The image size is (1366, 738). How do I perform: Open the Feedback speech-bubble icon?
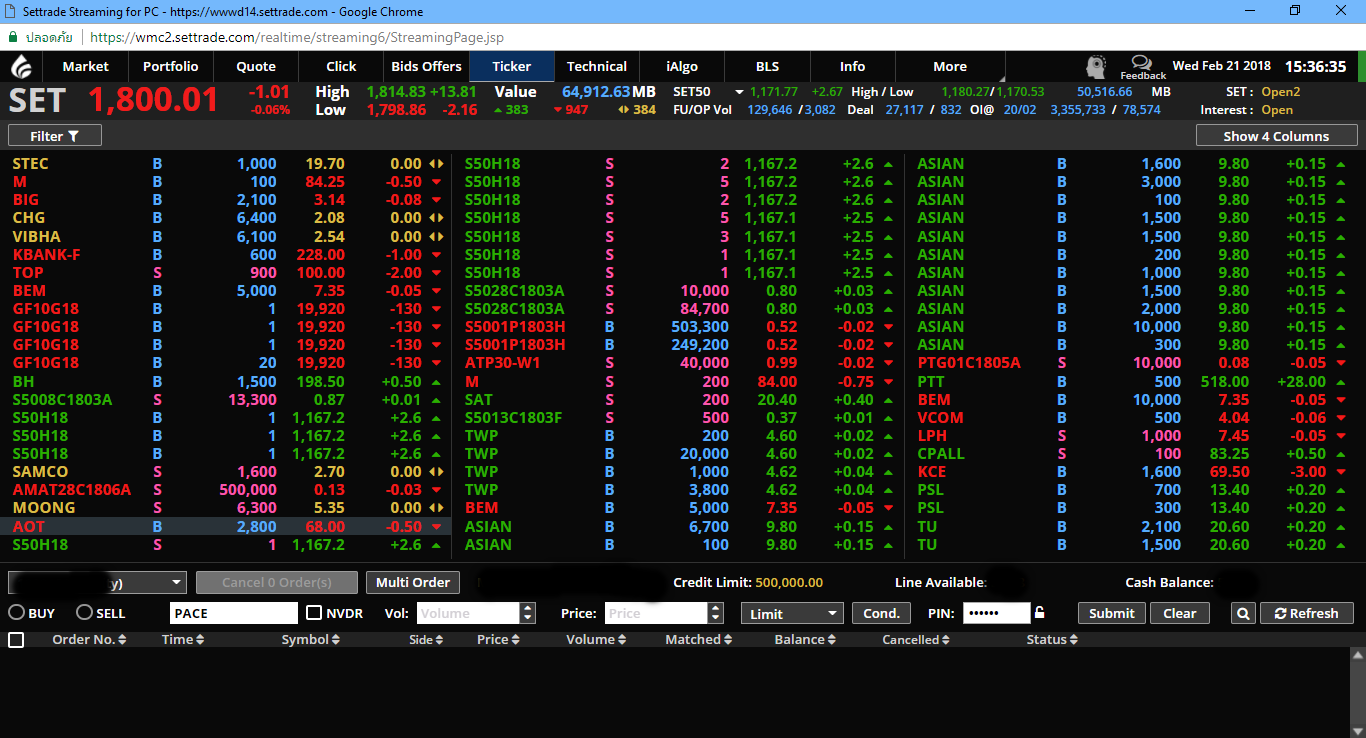(1141, 63)
